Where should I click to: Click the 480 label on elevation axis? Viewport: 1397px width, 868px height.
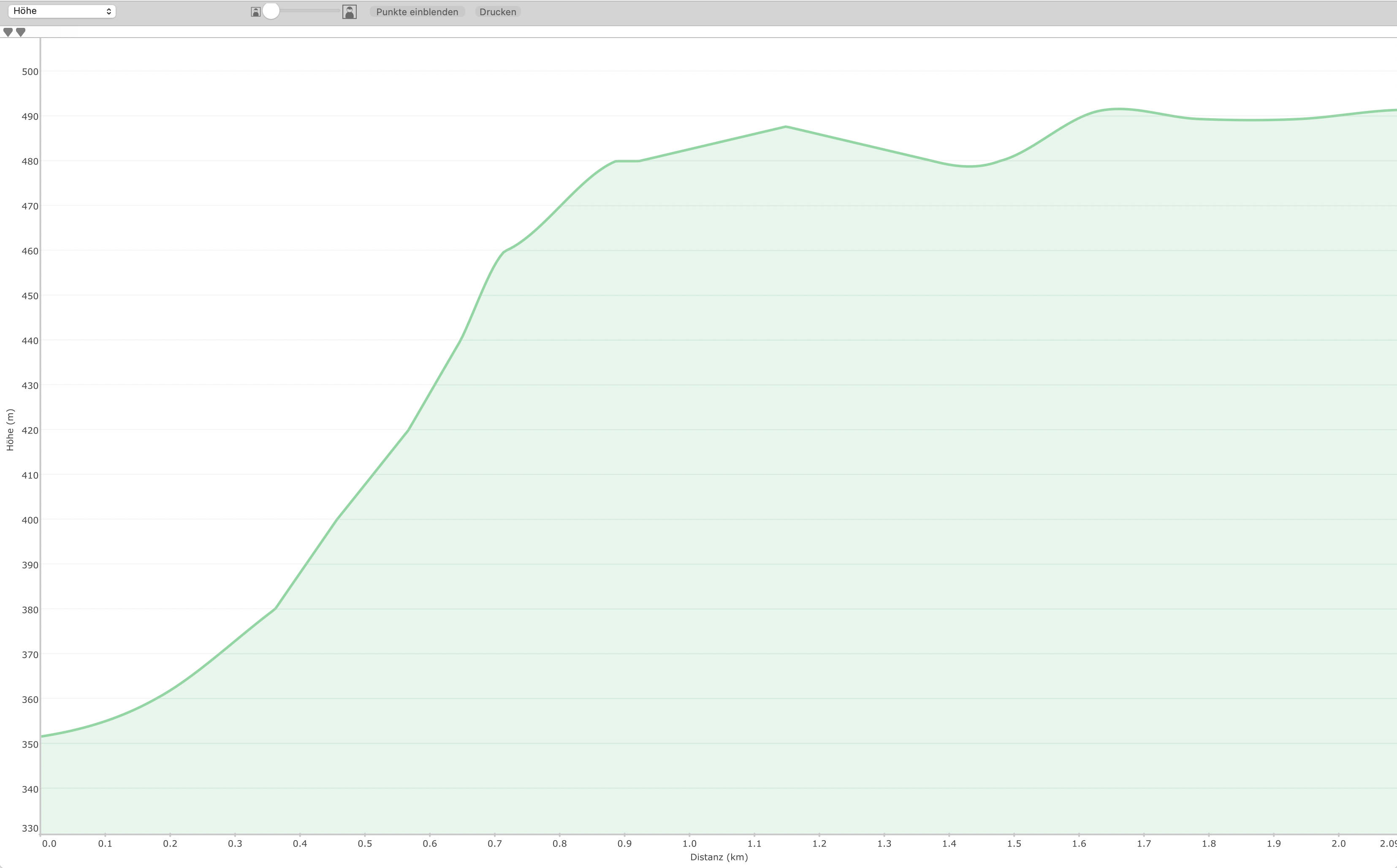30,161
